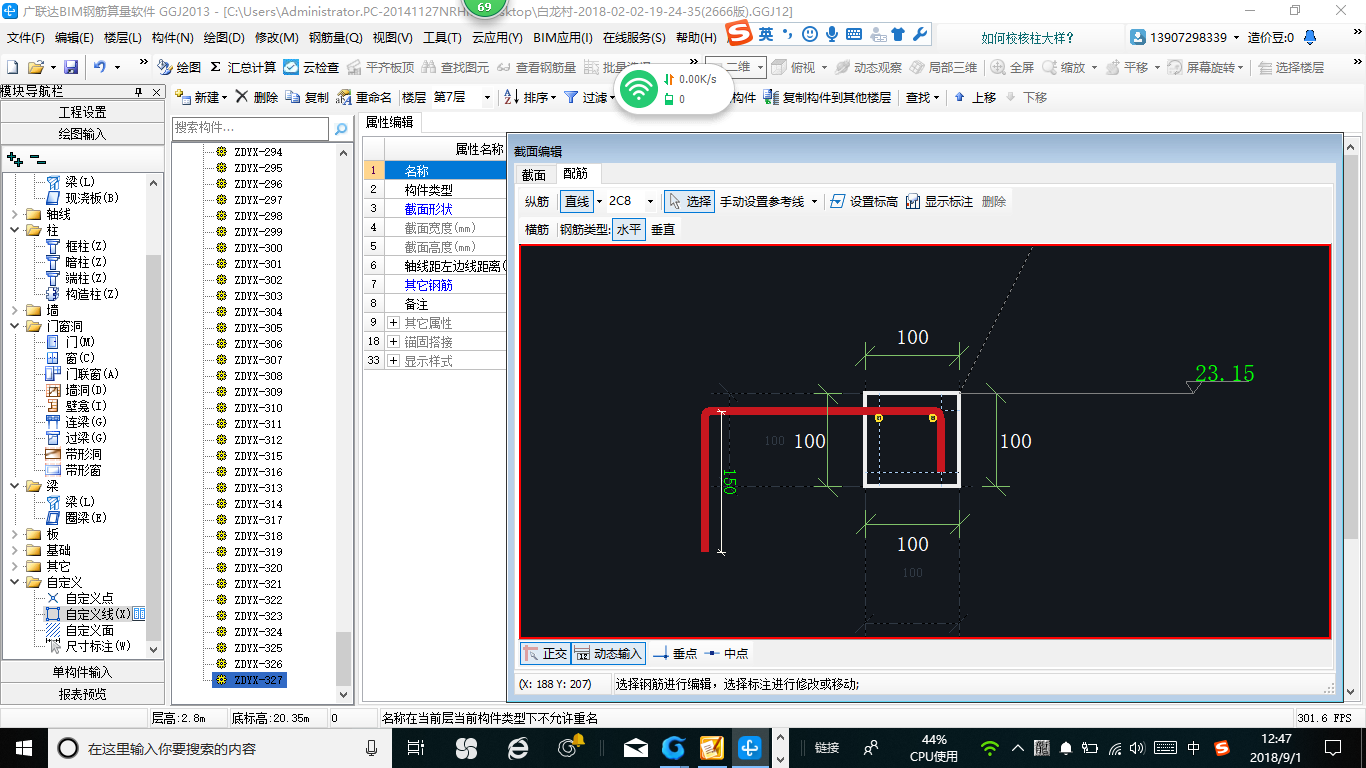Open the 楼层 第7层 floor dropdown

point(487,97)
